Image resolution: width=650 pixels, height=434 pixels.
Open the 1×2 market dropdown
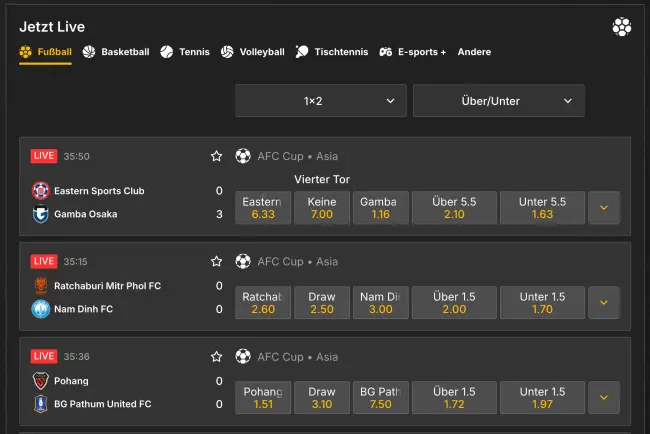(321, 101)
